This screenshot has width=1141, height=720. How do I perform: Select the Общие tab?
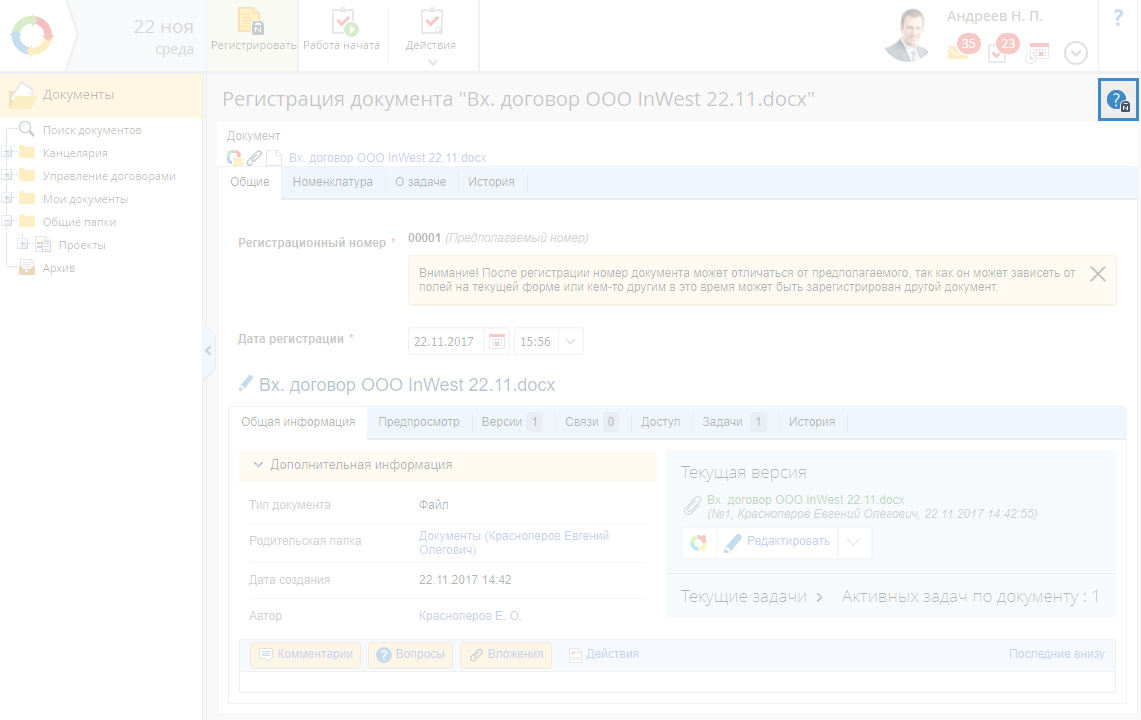(x=250, y=182)
